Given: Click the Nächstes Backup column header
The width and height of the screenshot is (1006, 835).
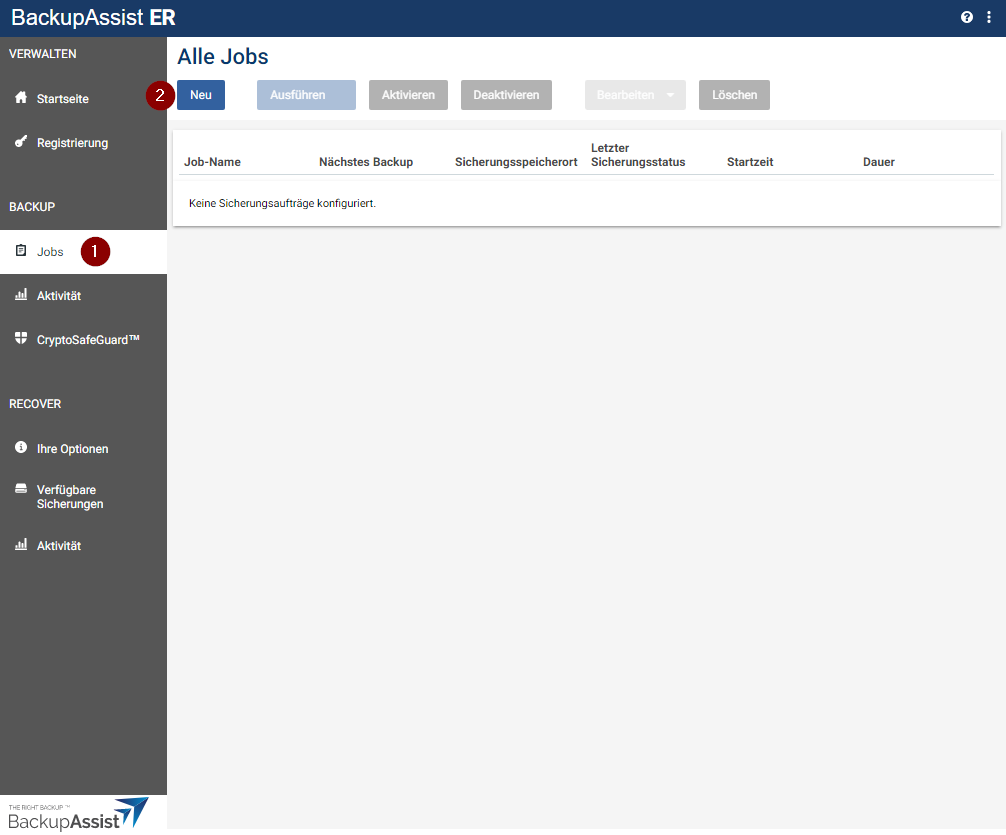Looking at the screenshot, I should [x=366, y=162].
